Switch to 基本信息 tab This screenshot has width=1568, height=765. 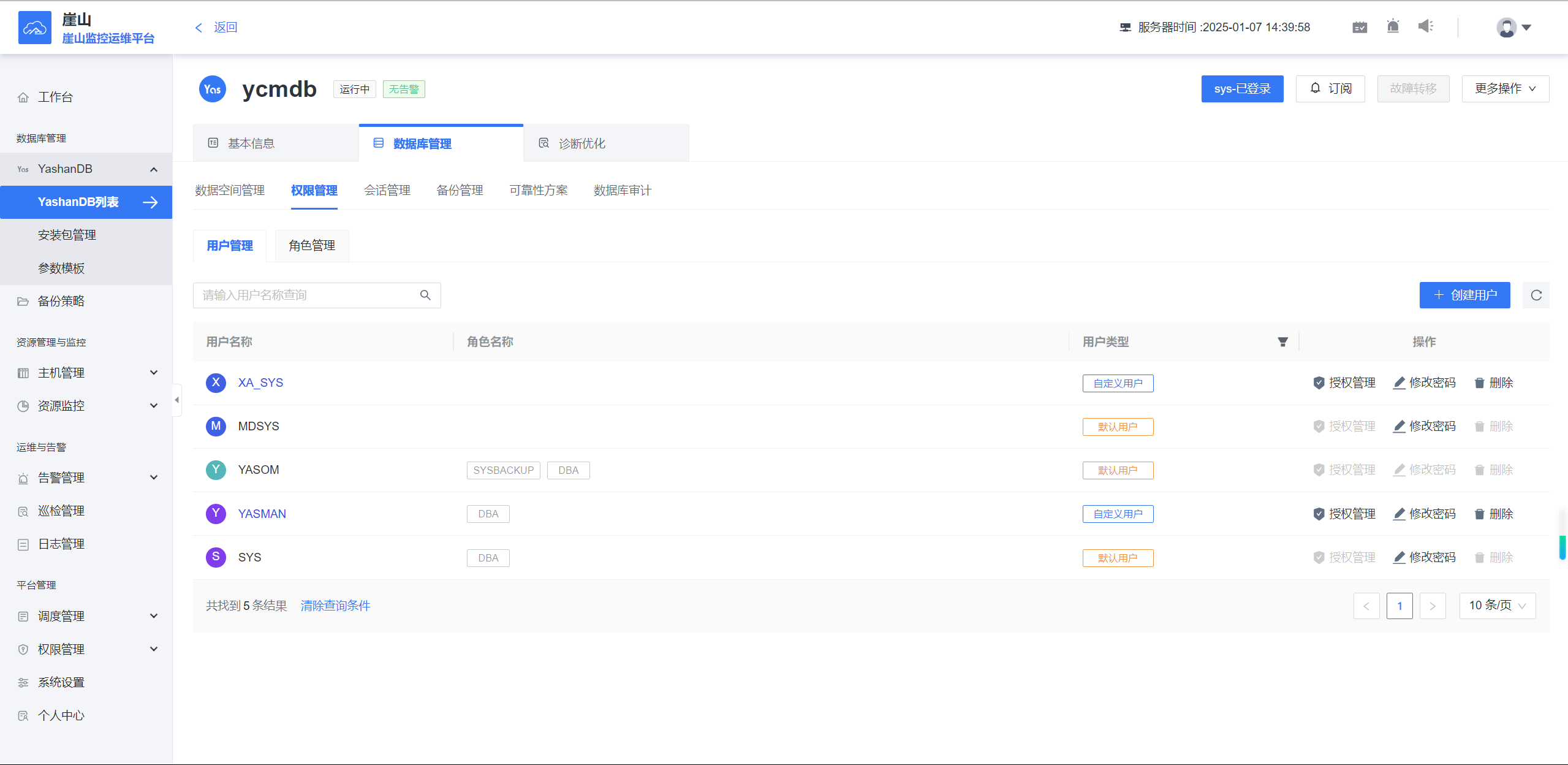276,143
